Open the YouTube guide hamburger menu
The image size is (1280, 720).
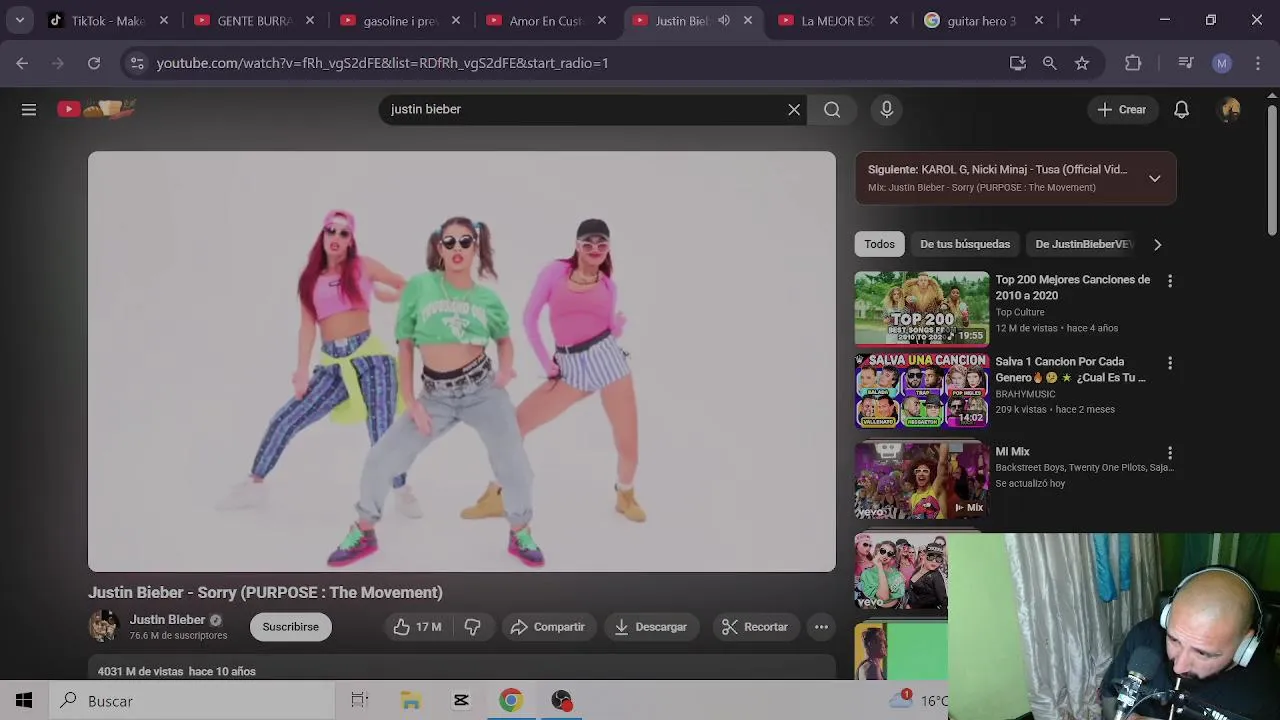tap(29, 110)
